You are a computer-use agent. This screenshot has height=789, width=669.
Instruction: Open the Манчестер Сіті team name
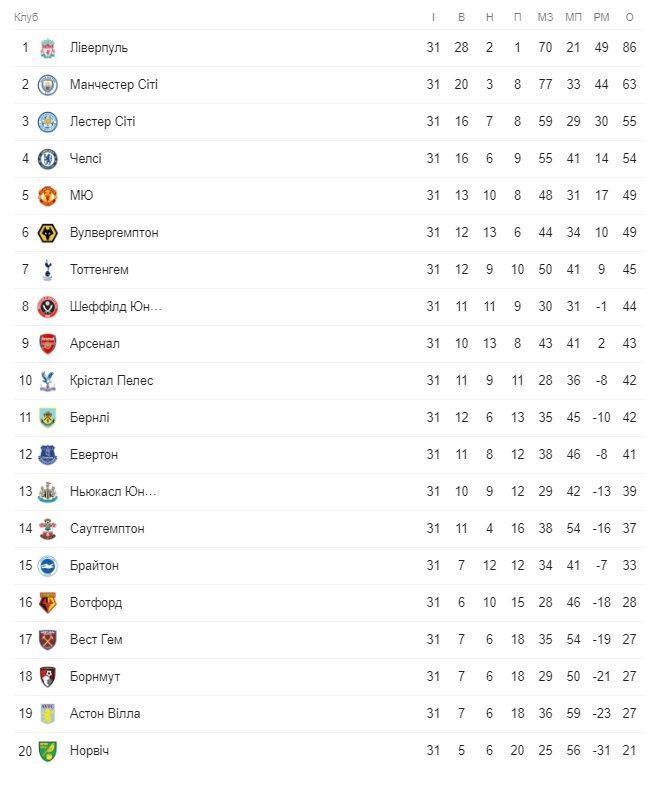click(x=114, y=85)
